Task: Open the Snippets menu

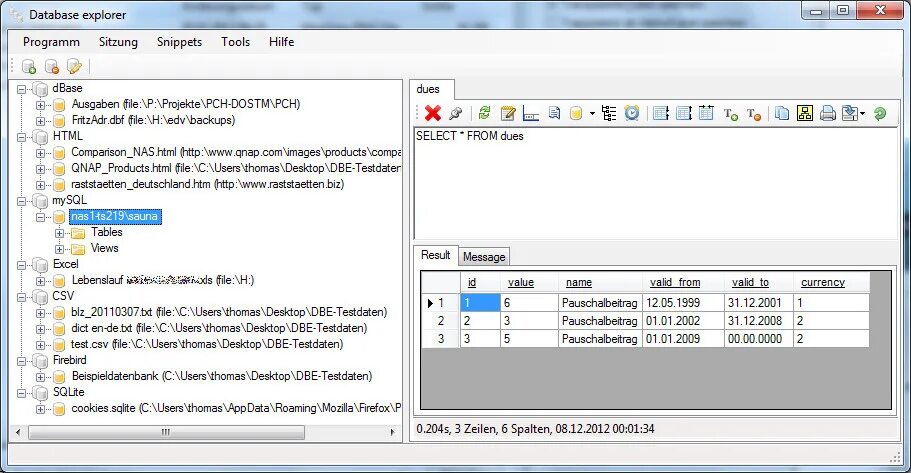Action: tap(180, 42)
